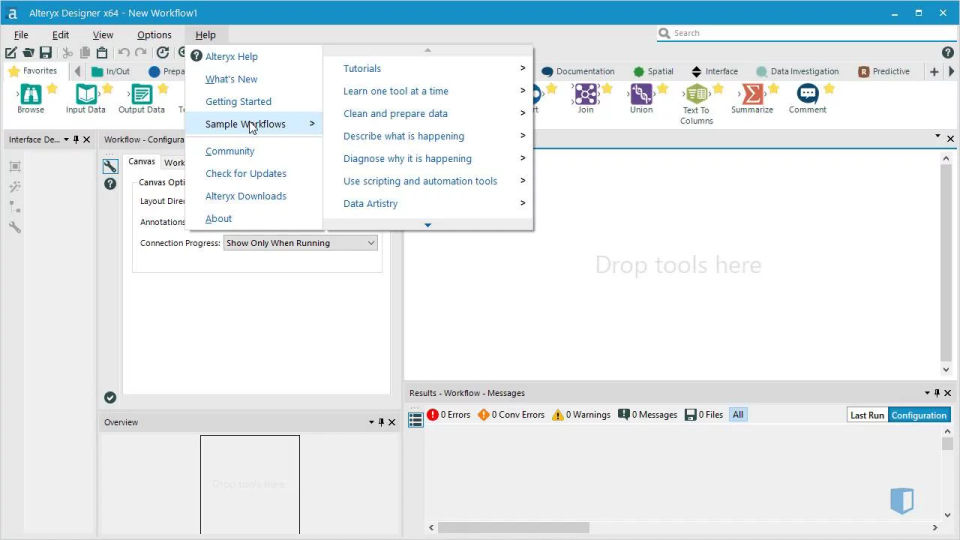
Task: Toggle the 0 Errors filter
Action: pyautogui.click(x=449, y=414)
